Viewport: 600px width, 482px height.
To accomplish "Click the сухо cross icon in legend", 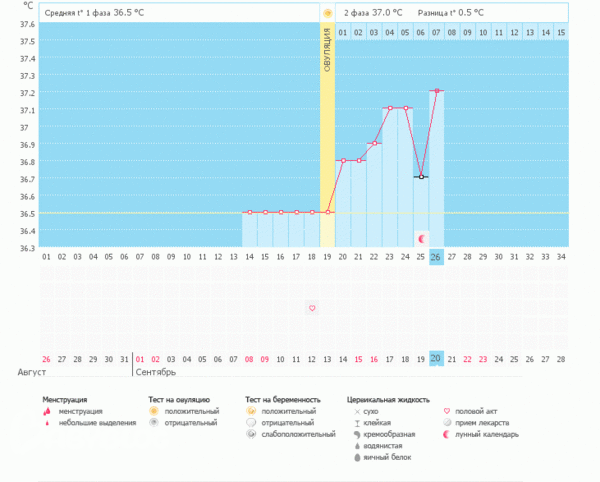I will 357,410.
